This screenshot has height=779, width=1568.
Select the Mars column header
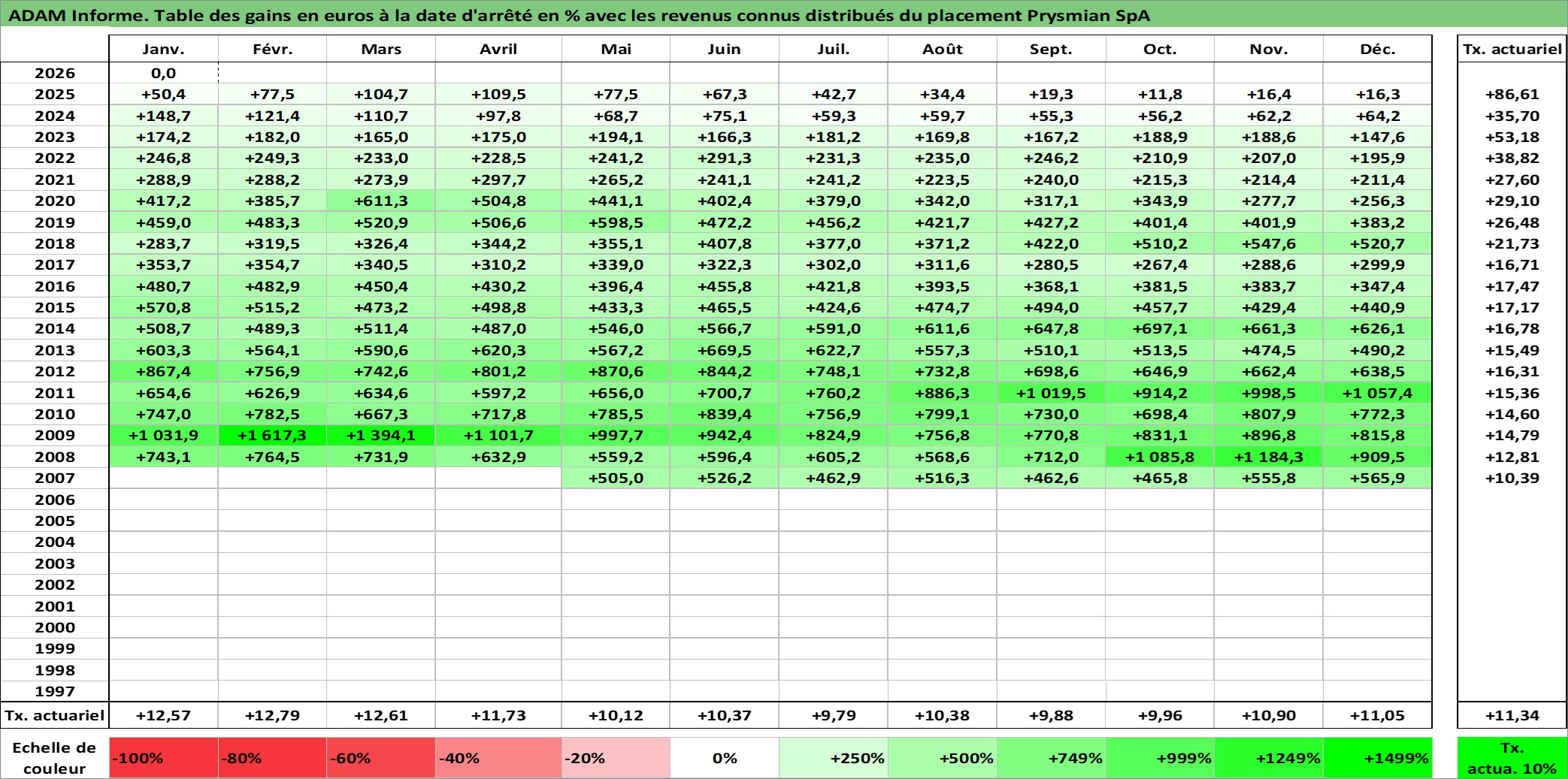point(381,49)
